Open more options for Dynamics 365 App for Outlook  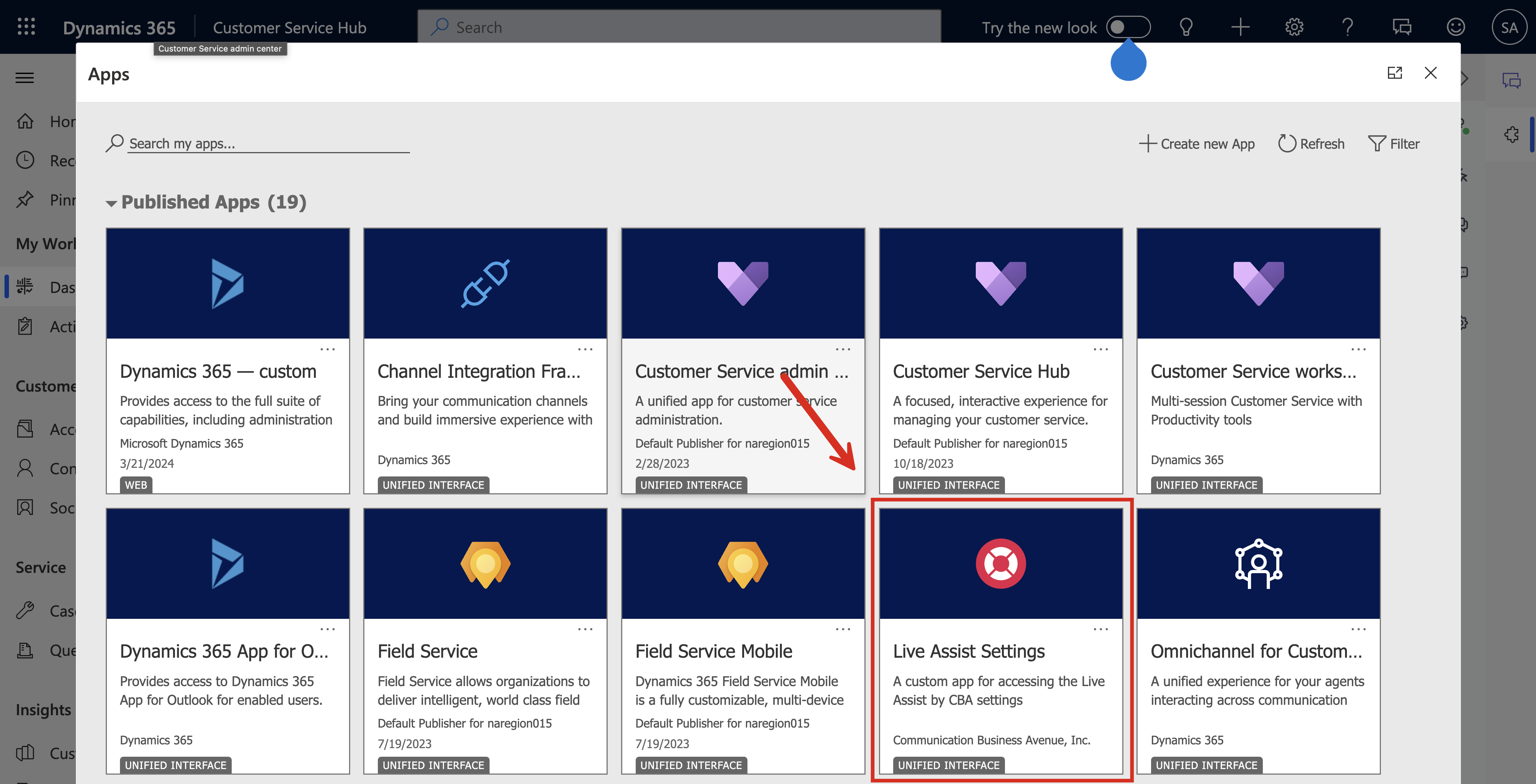[x=327, y=629]
